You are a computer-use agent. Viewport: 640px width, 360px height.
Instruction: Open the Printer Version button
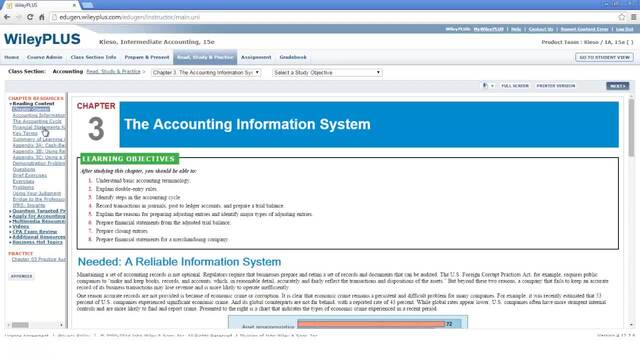coord(556,86)
